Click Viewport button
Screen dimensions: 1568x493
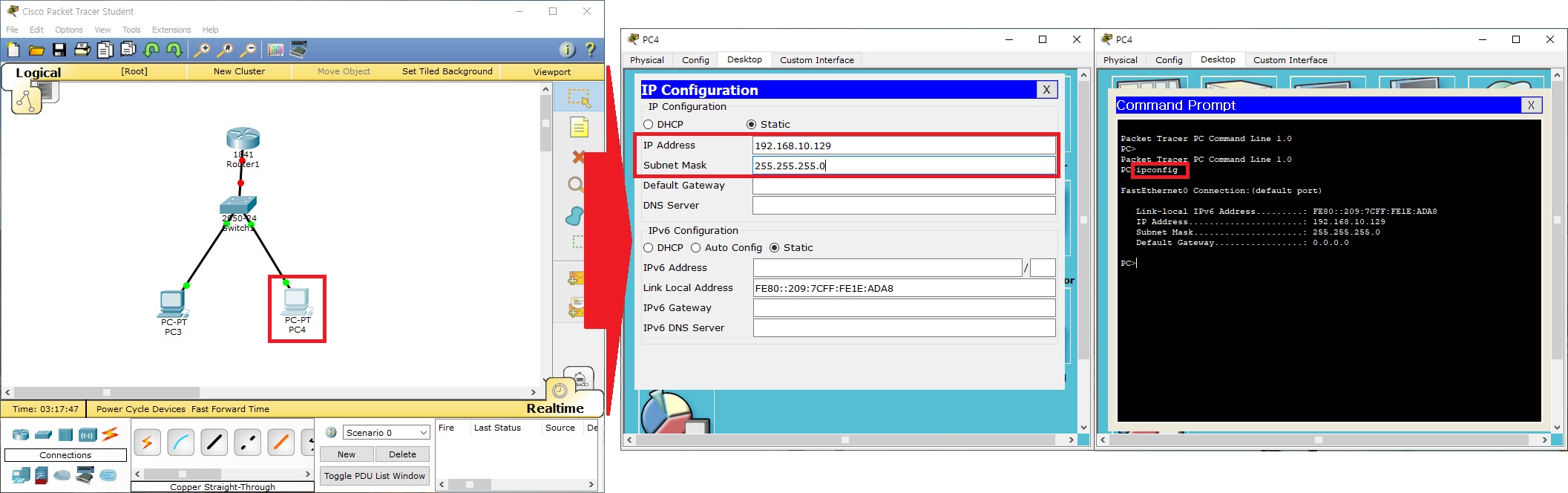point(551,72)
